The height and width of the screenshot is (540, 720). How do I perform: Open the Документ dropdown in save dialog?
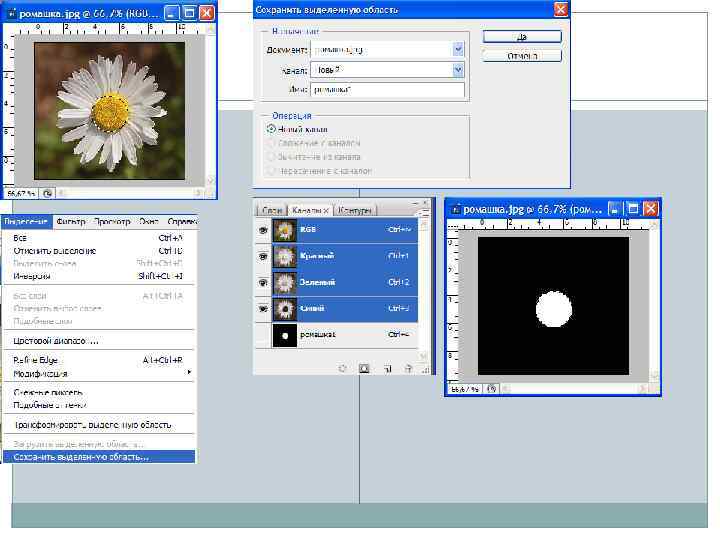(x=458, y=49)
